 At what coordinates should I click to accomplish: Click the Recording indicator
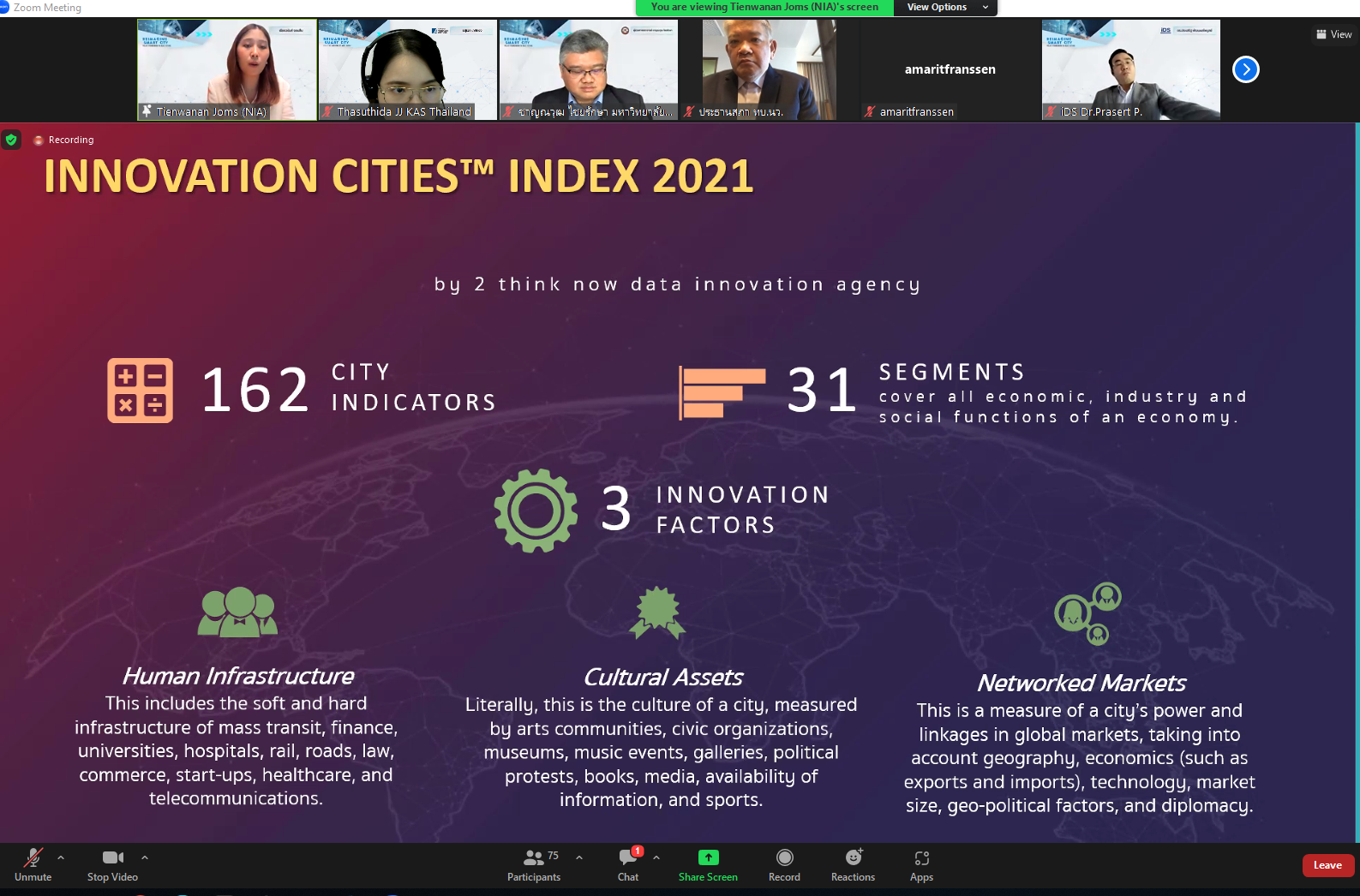tap(64, 140)
